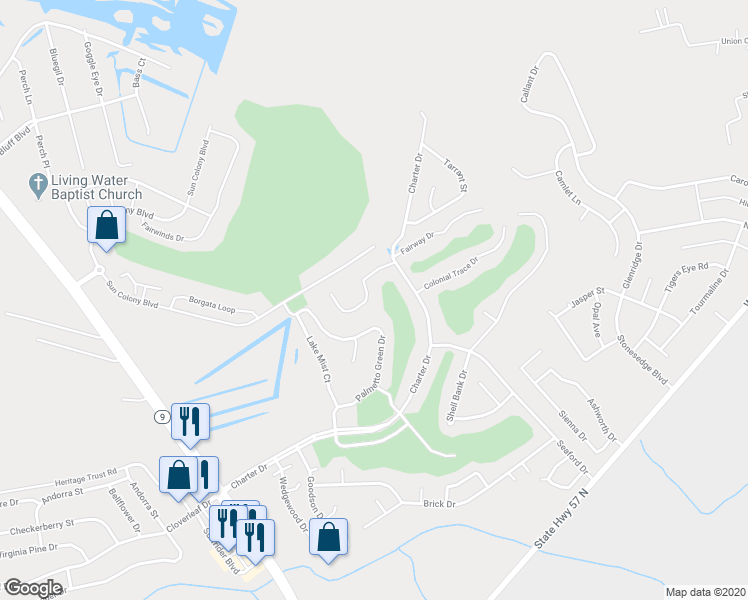The width and height of the screenshot is (748, 600).
Task: Select the Borgata Loop street label
Action: [212, 305]
